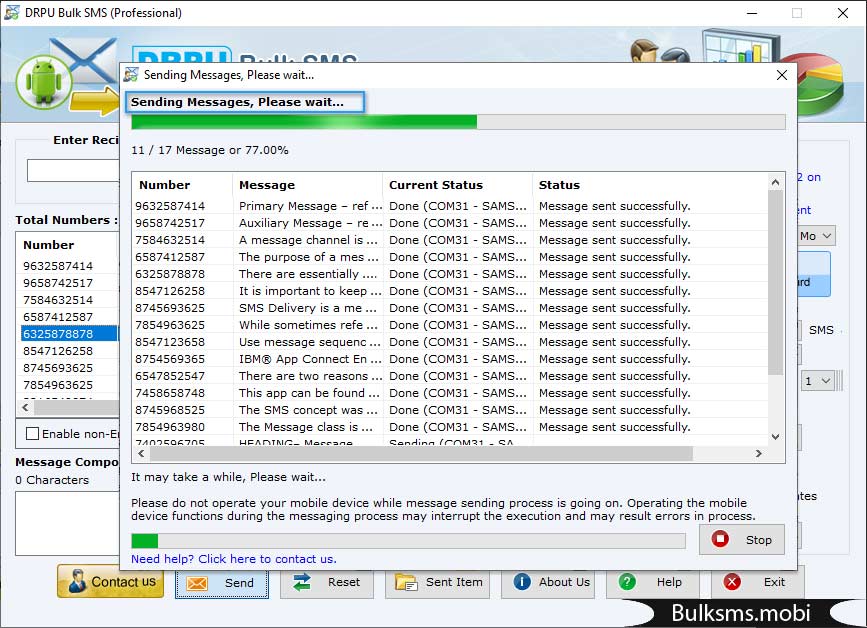Select dialog row 7584632514
This screenshot has width=867, height=628.
click(450, 240)
